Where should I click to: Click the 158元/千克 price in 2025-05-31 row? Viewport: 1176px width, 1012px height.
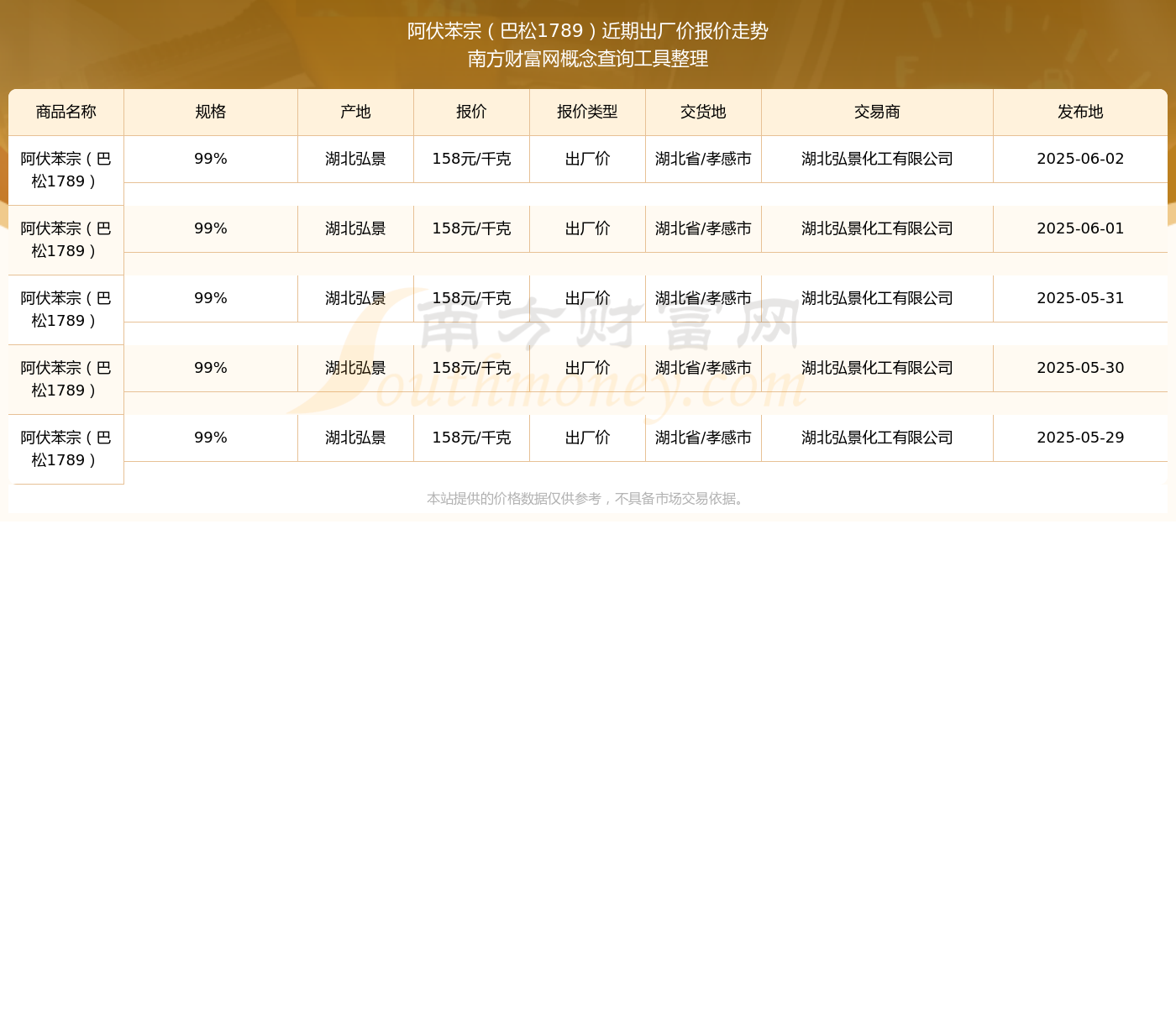[471, 298]
